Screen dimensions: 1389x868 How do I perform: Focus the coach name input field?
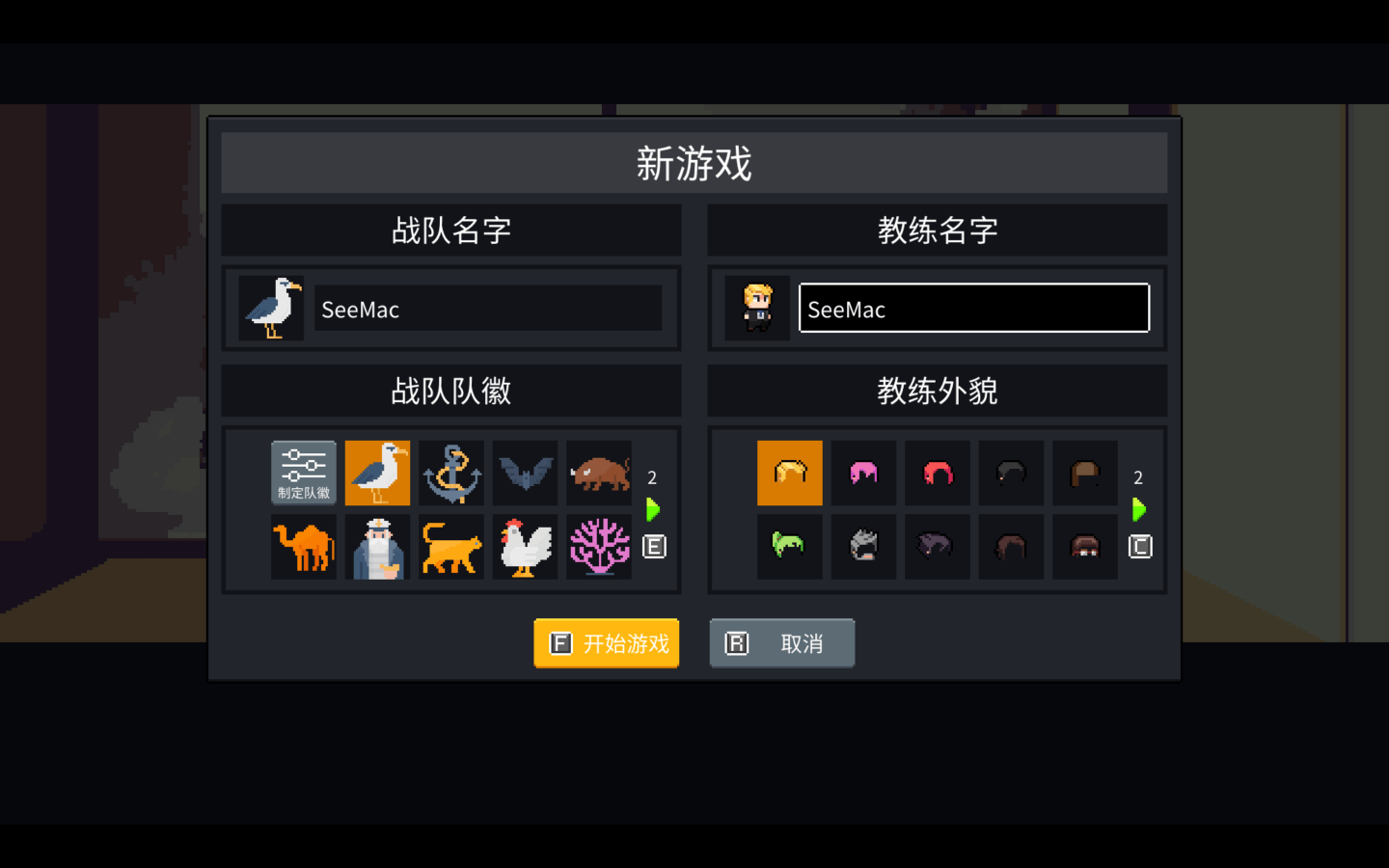(974, 308)
